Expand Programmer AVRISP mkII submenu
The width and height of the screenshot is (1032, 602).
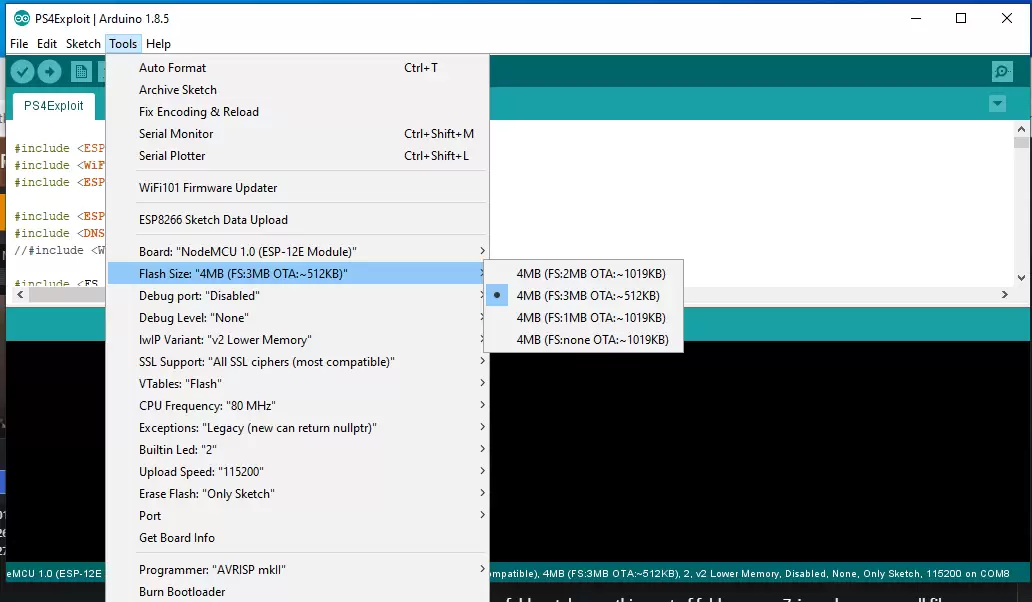click(x=297, y=570)
